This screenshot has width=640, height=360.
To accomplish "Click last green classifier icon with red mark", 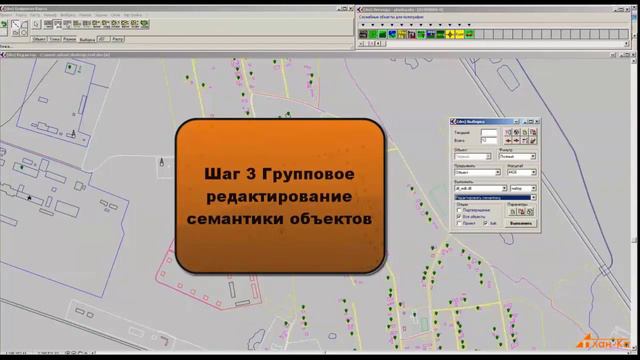I will pos(469,34).
